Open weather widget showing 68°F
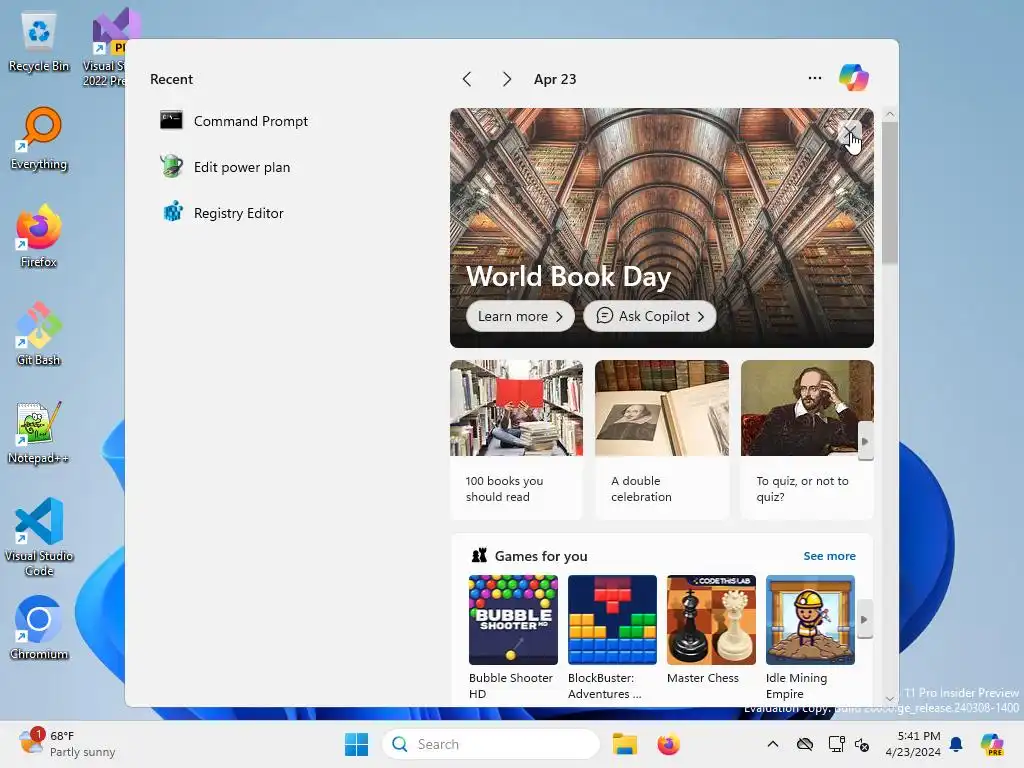 pyautogui.click(x=67, y=744)
